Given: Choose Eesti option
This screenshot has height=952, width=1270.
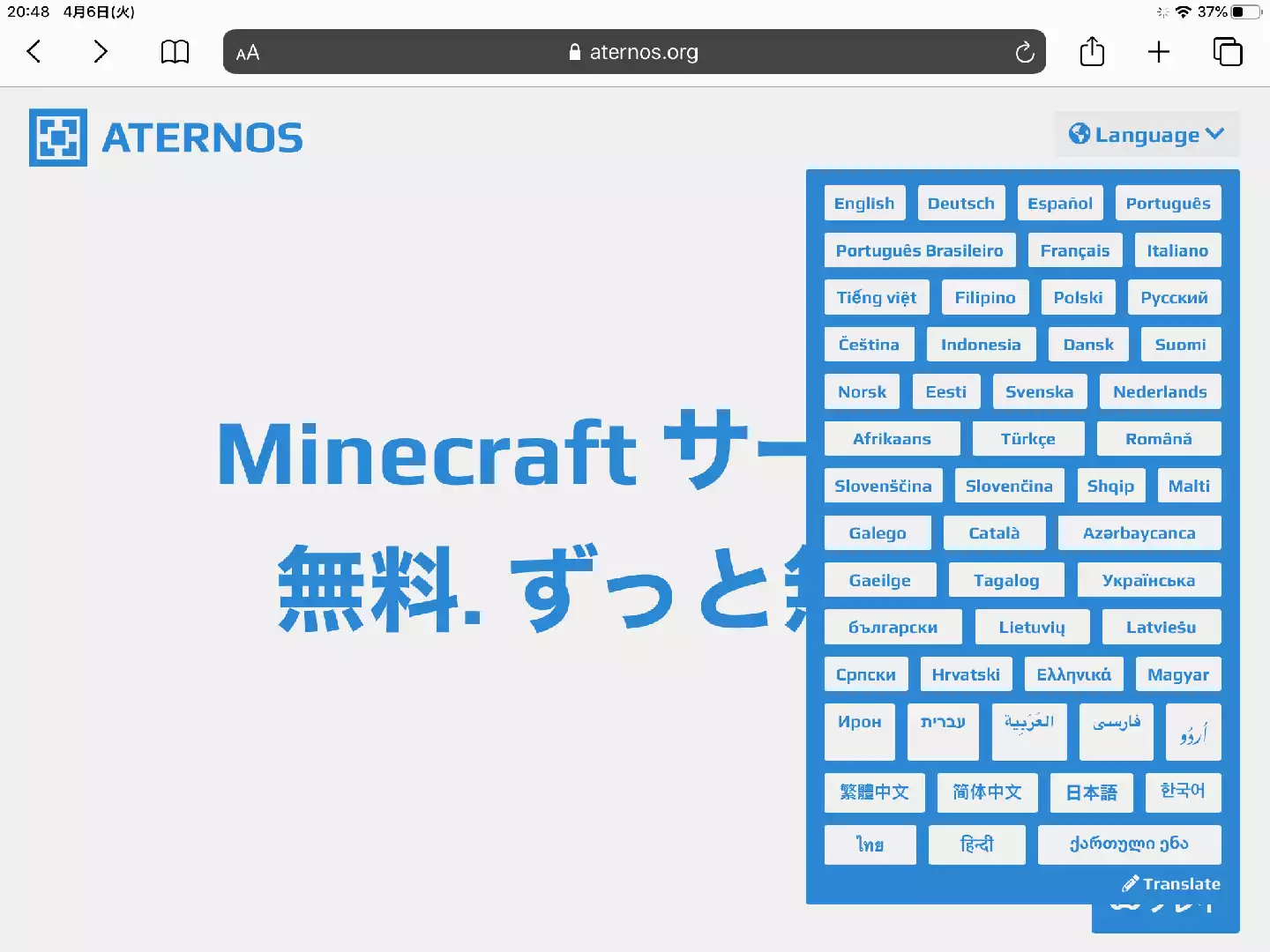Looking at the screenshot, I should [x=946, y=391].
